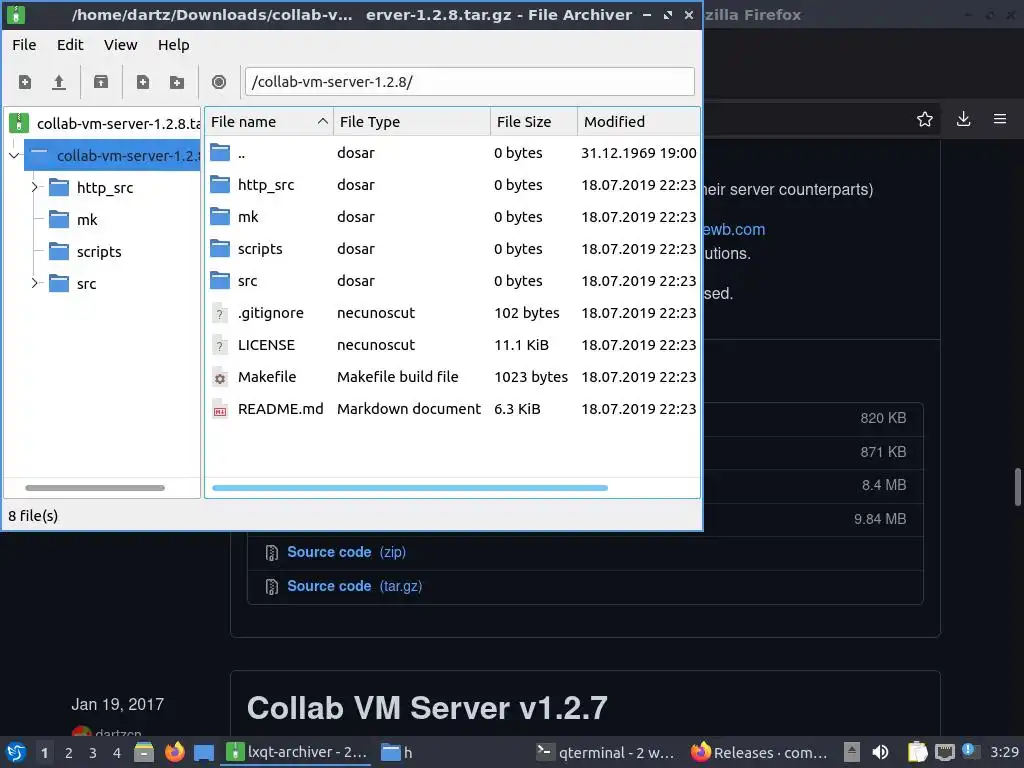This screenshot has height=768, width=1024.
Task: Expand the src tree node arrow
Action: click(x=35, y=283)
